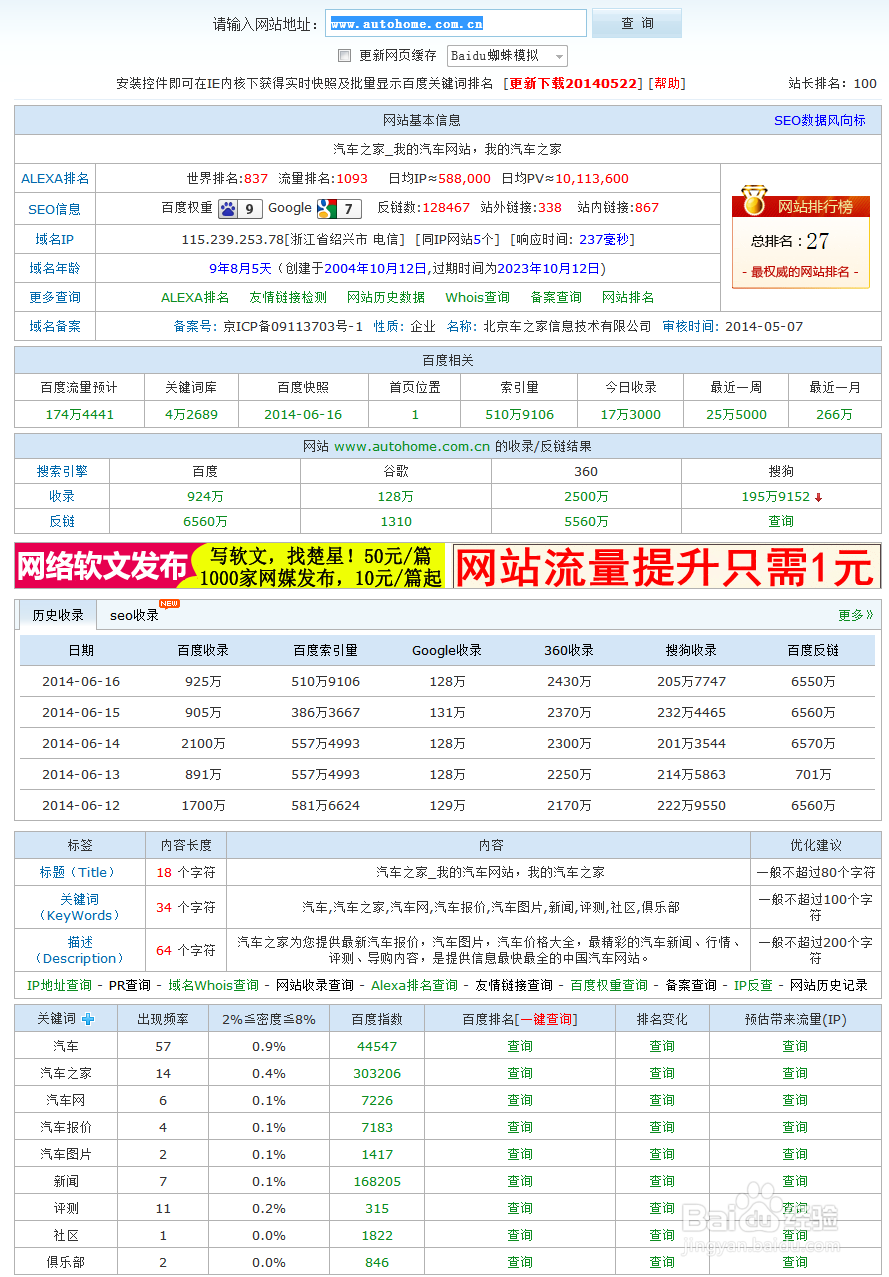This screenshot has height=1277, width=889.
Task: Click the ALEXA排名 row label
Action: [55, 179]
